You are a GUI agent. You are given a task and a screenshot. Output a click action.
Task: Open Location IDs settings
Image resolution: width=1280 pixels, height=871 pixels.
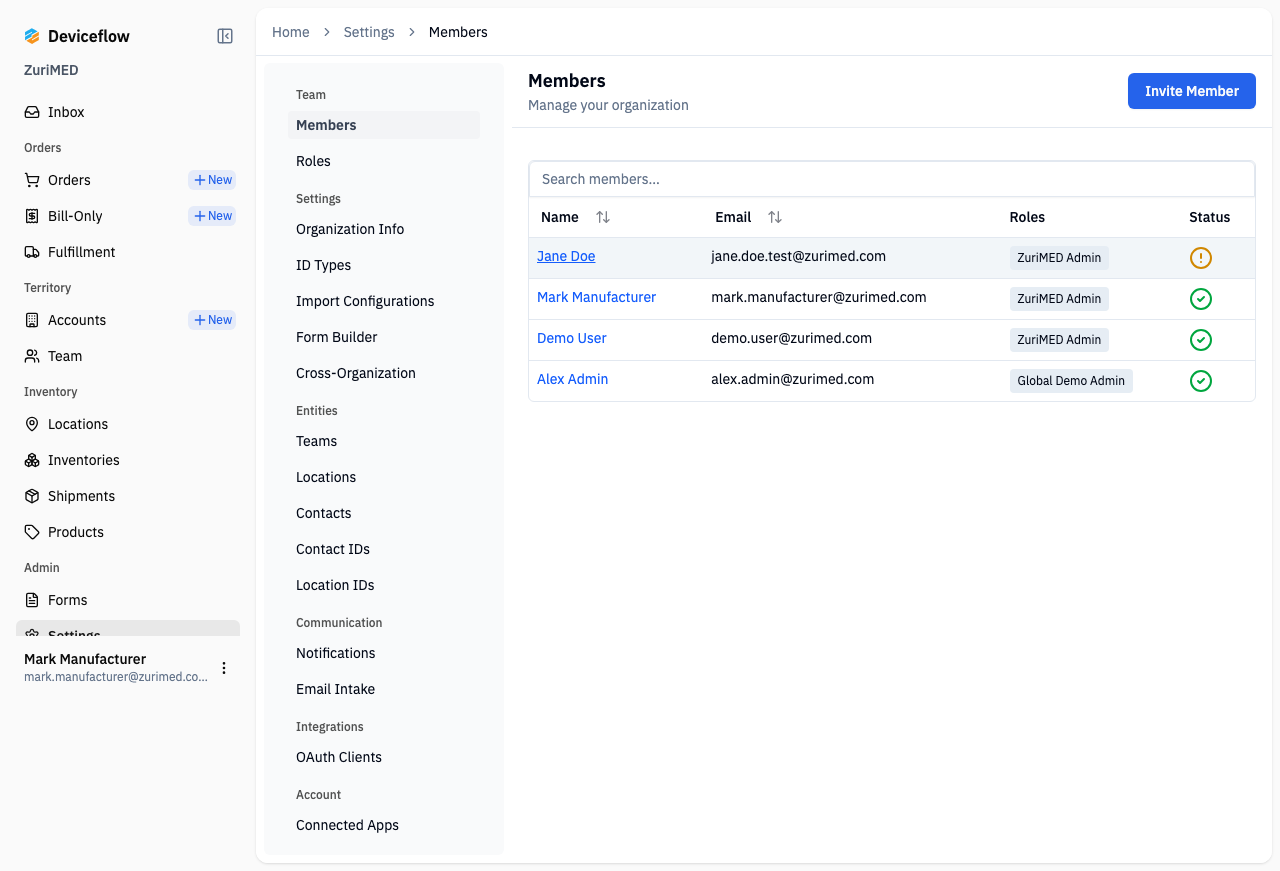[384, 585]
